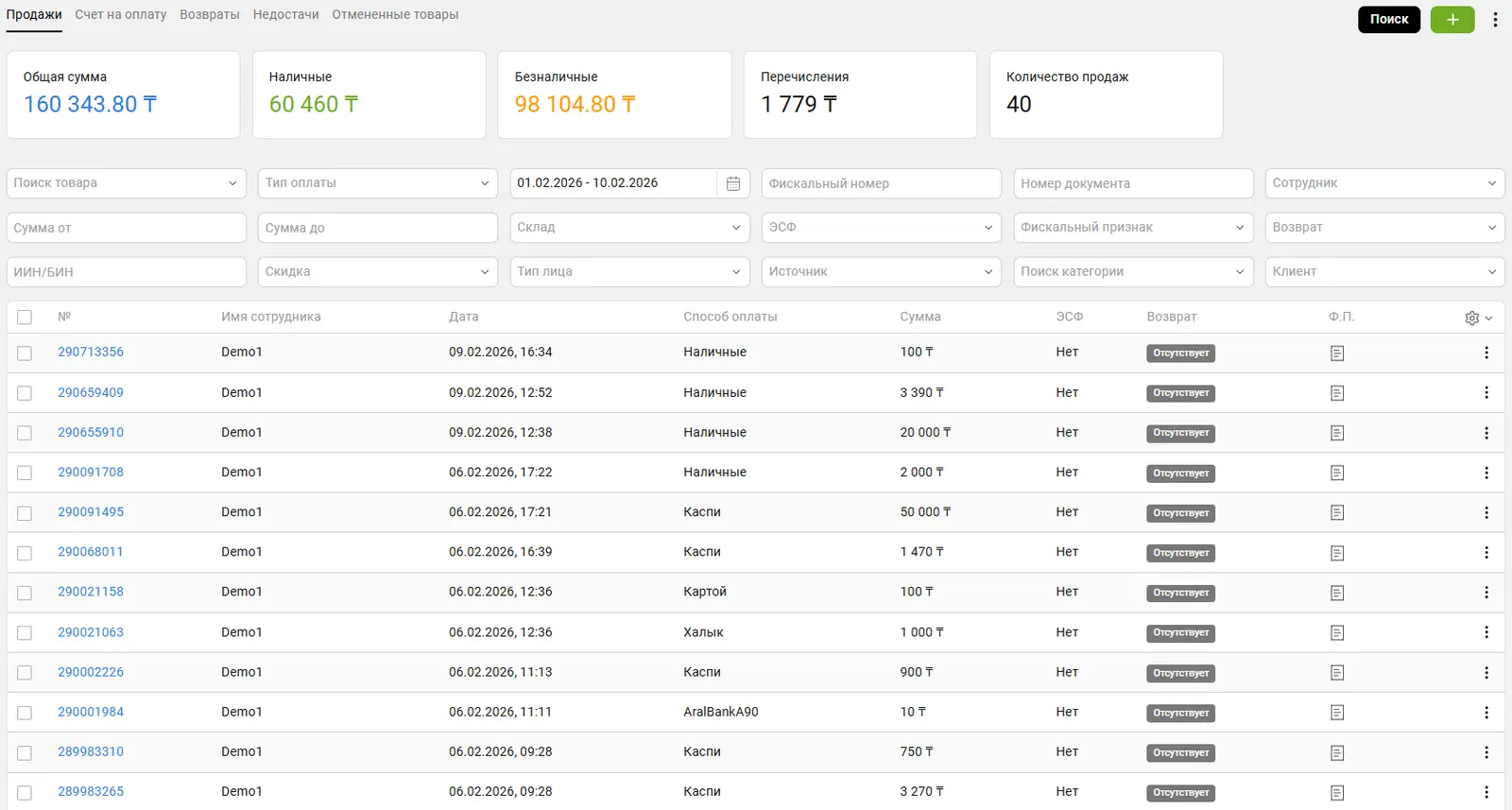
Task: Toggle the select-all checkbox in table header
Action: tap(25, 318)
